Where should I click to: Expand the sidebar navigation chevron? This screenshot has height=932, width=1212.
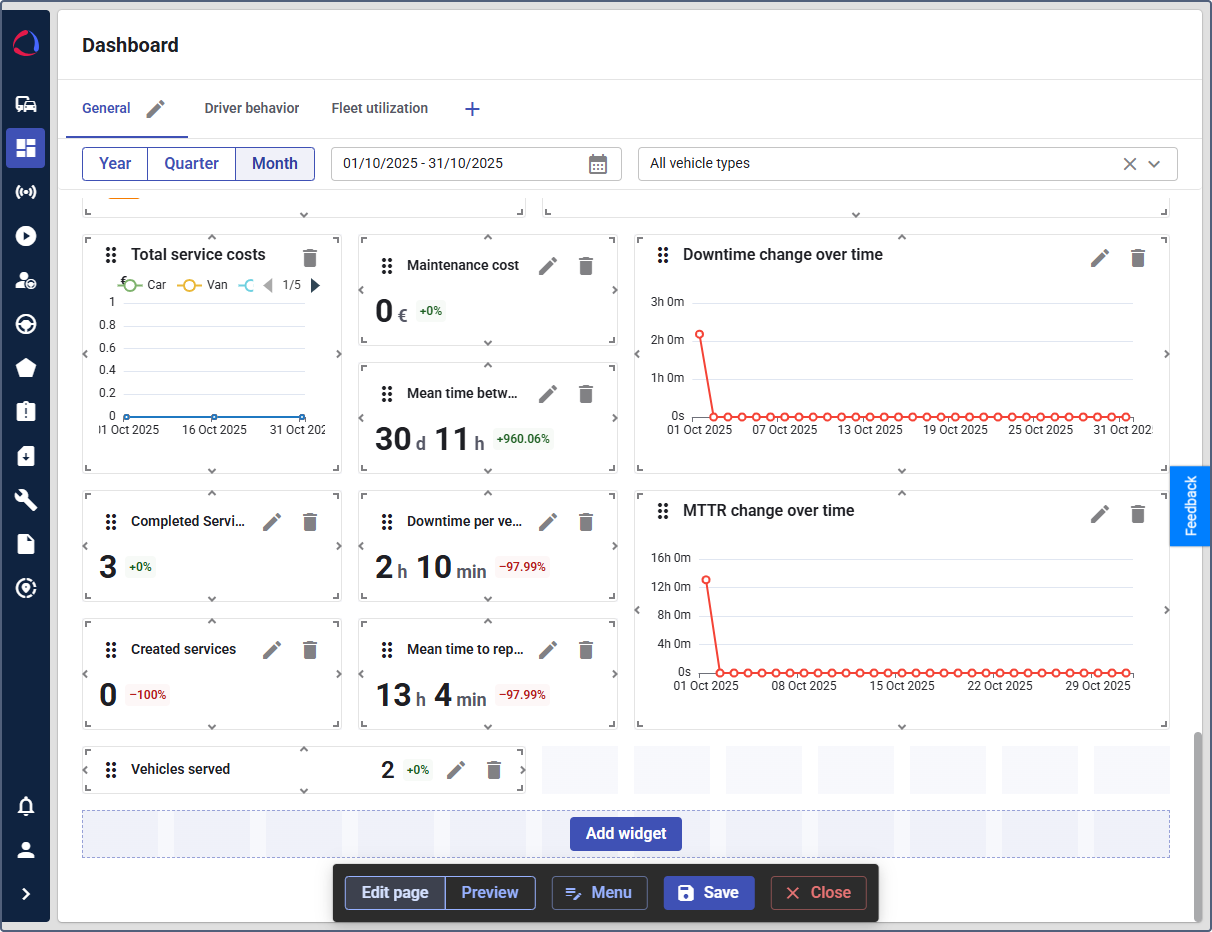26,894
